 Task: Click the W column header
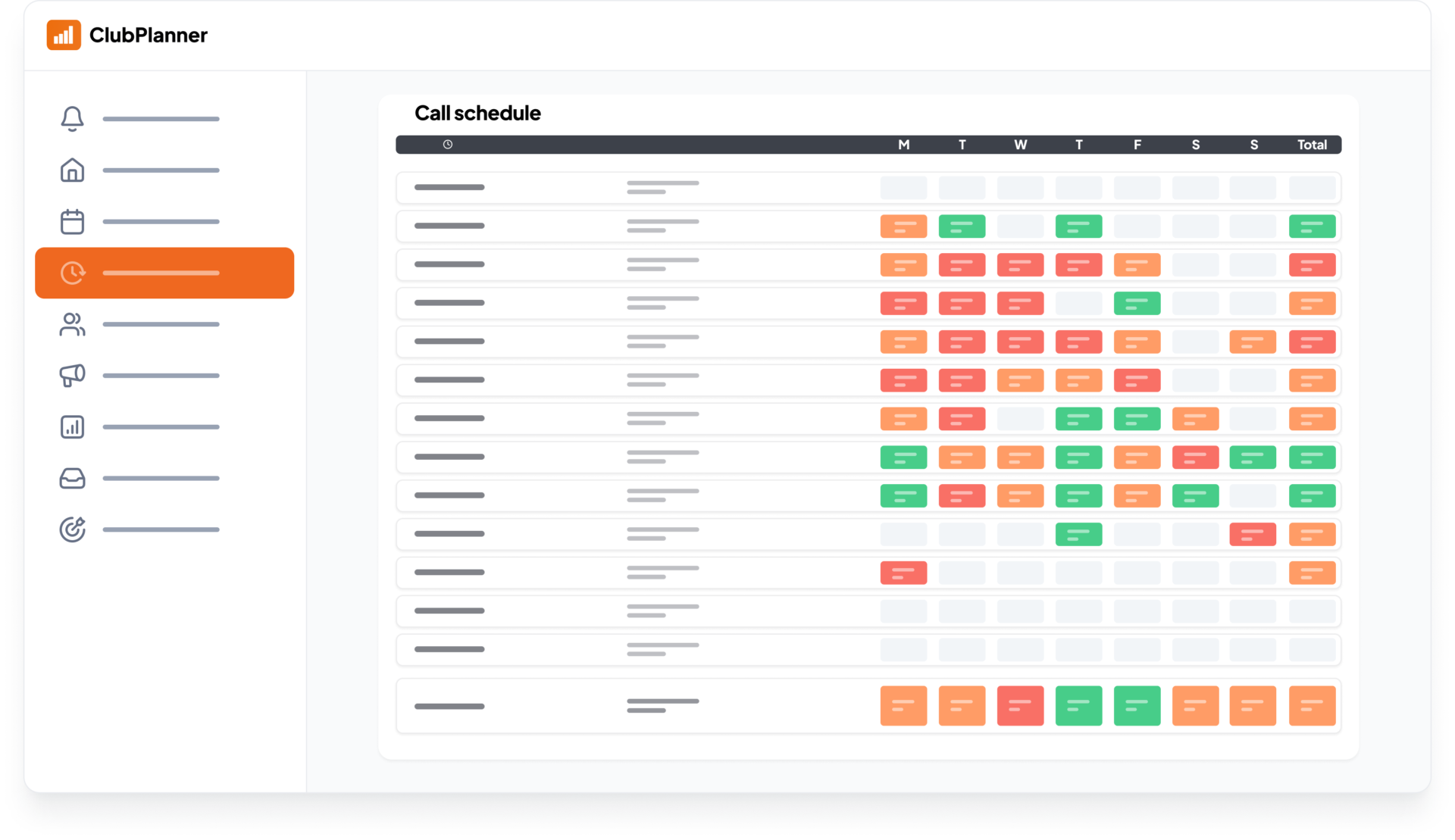[x=1020, y=145]
